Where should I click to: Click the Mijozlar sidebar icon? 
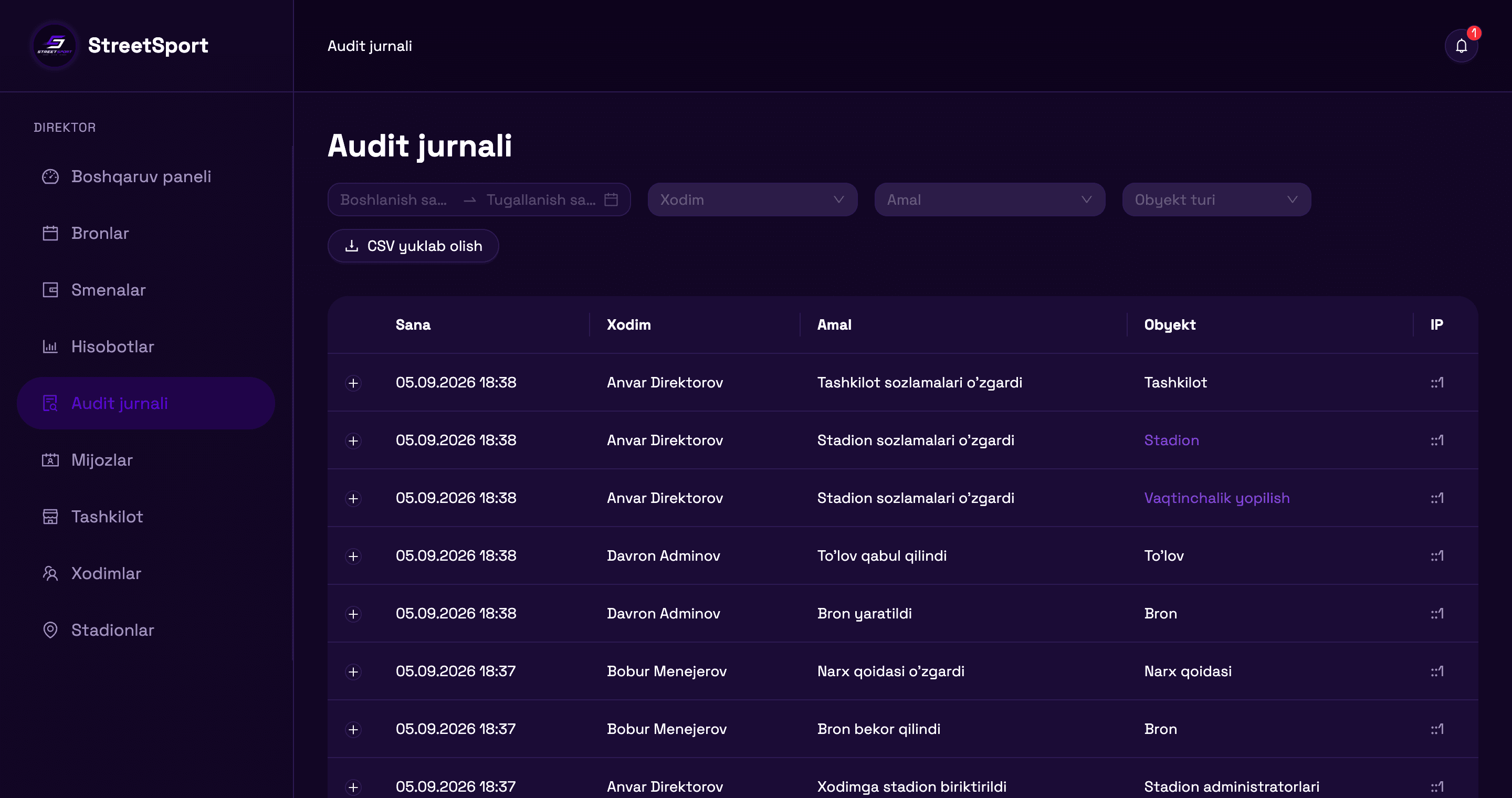click(x=50, y=460)
